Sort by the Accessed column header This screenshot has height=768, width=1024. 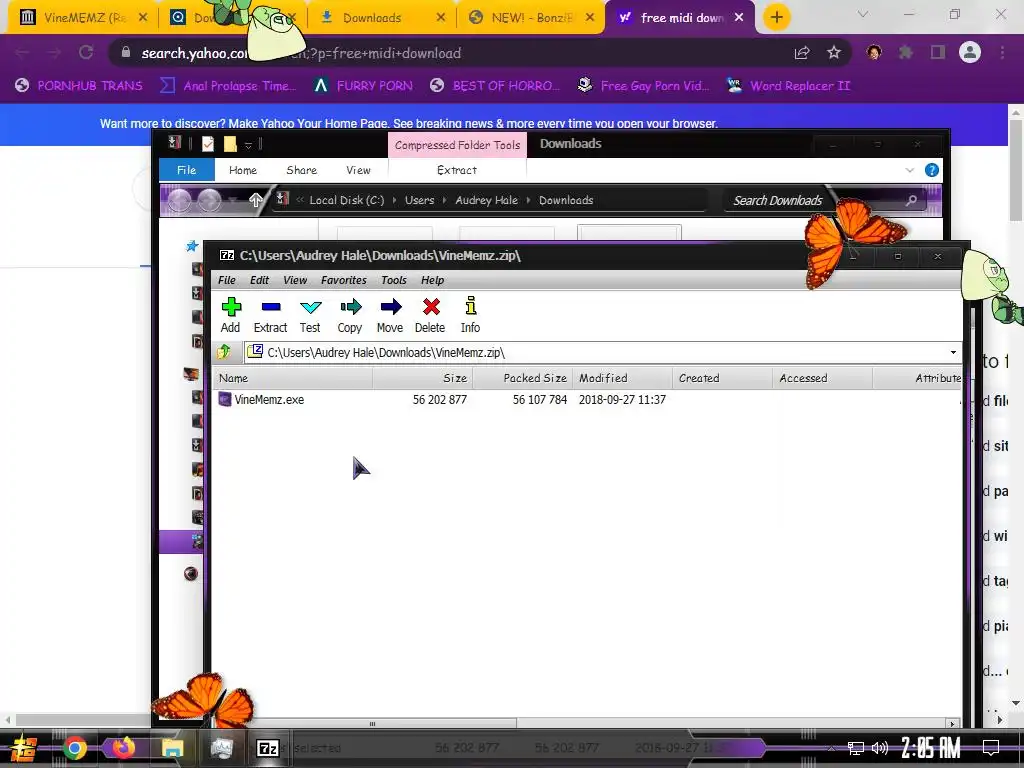822,378
